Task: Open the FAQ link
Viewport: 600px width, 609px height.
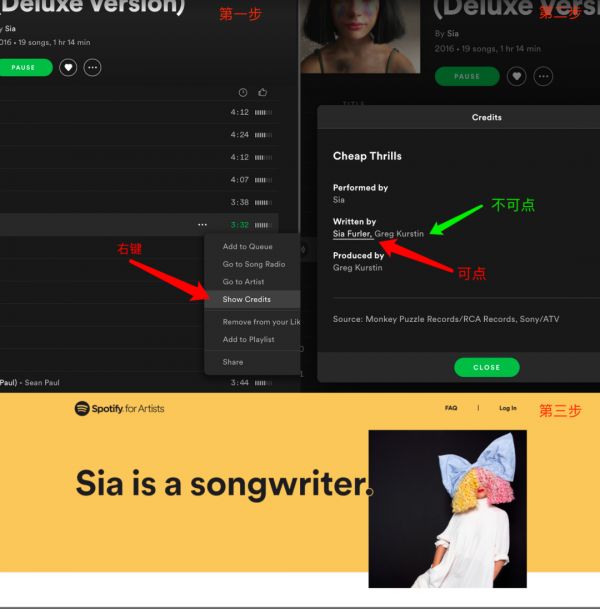Action: coord(451,408)
